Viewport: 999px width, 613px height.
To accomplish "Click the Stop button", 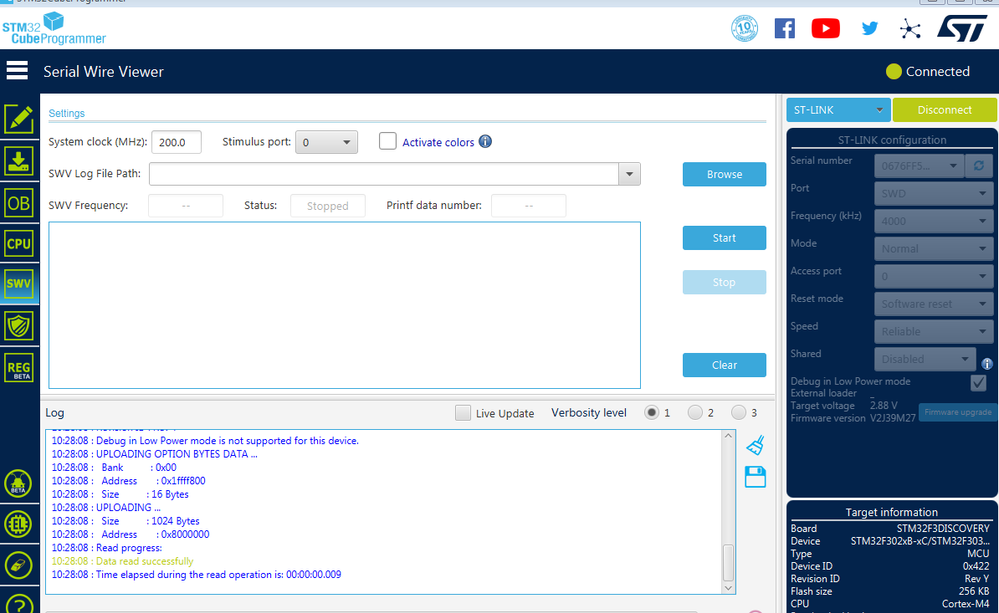I will 724,282.
